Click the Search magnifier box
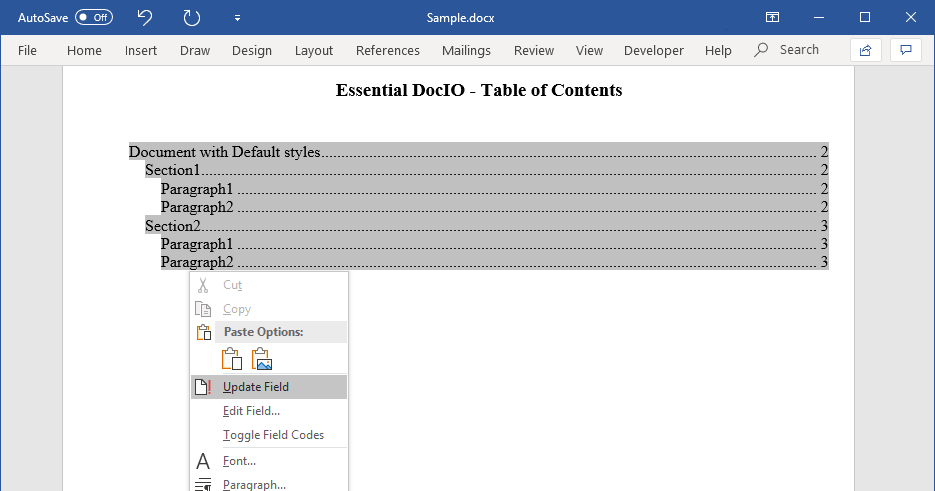This screenshot has height=491, width=935. click(x=787, y=50)
